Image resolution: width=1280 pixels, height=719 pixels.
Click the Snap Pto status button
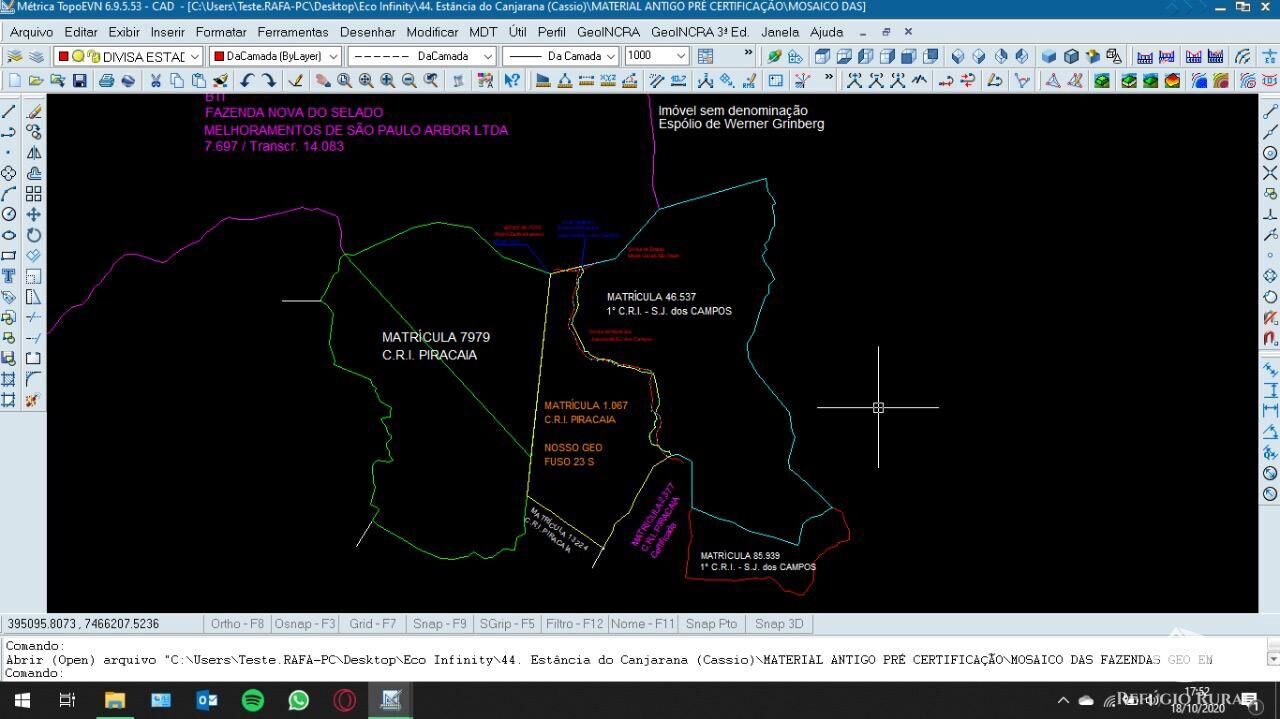coord(711,624)
